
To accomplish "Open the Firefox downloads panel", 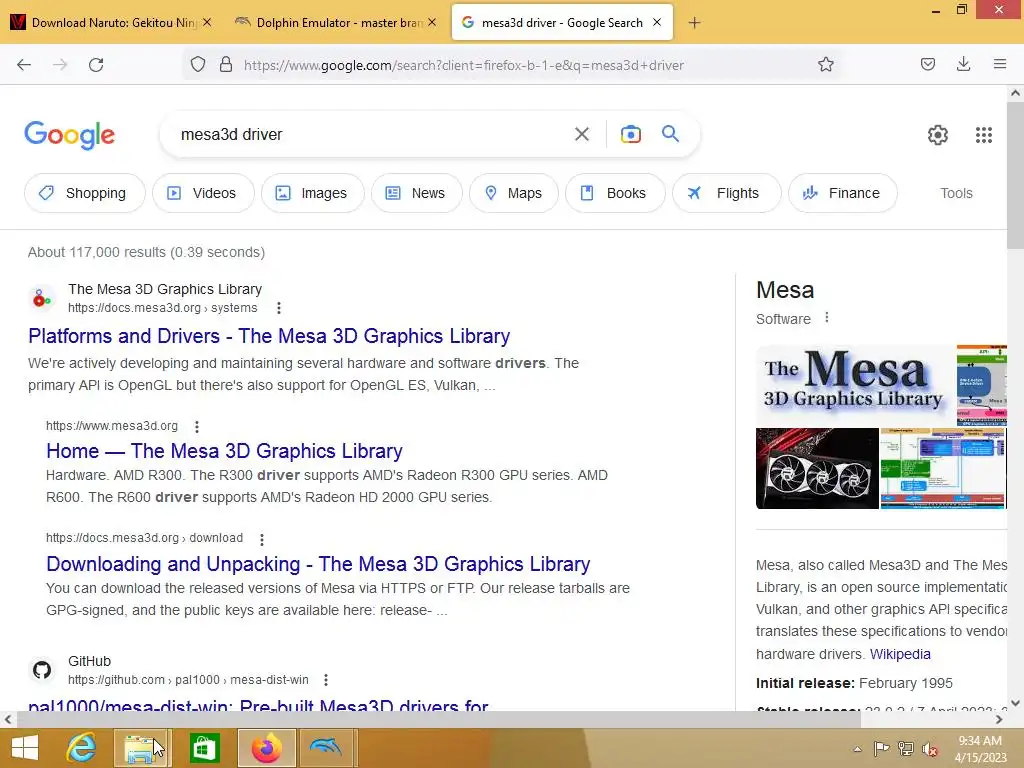I will click(x=963, y=64).
